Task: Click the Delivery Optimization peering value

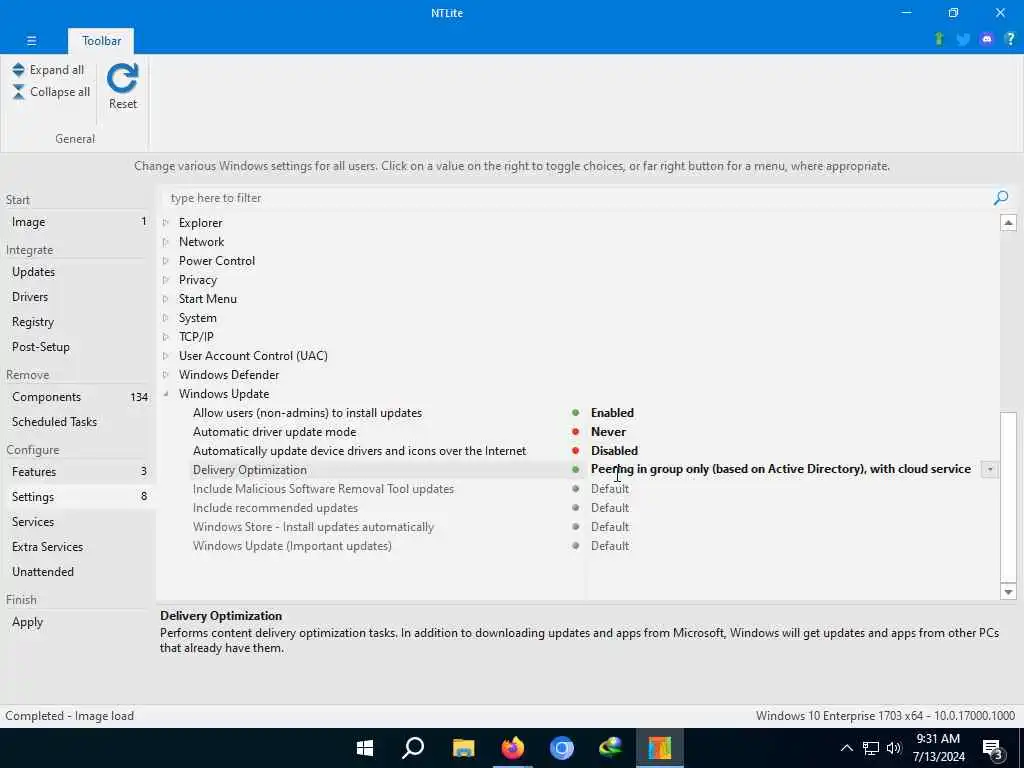Action: pyautogui.click(x=780, y=469)
